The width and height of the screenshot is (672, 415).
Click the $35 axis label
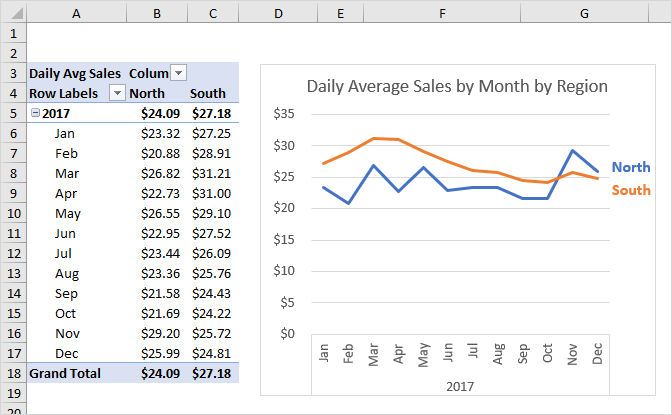[284, 114]
